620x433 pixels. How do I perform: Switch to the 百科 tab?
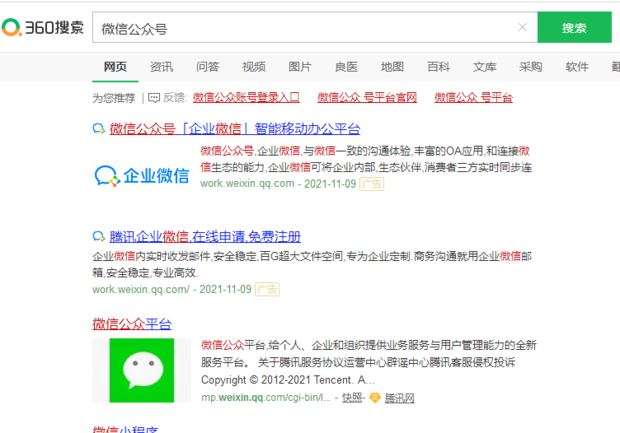[x=439, y=67]
